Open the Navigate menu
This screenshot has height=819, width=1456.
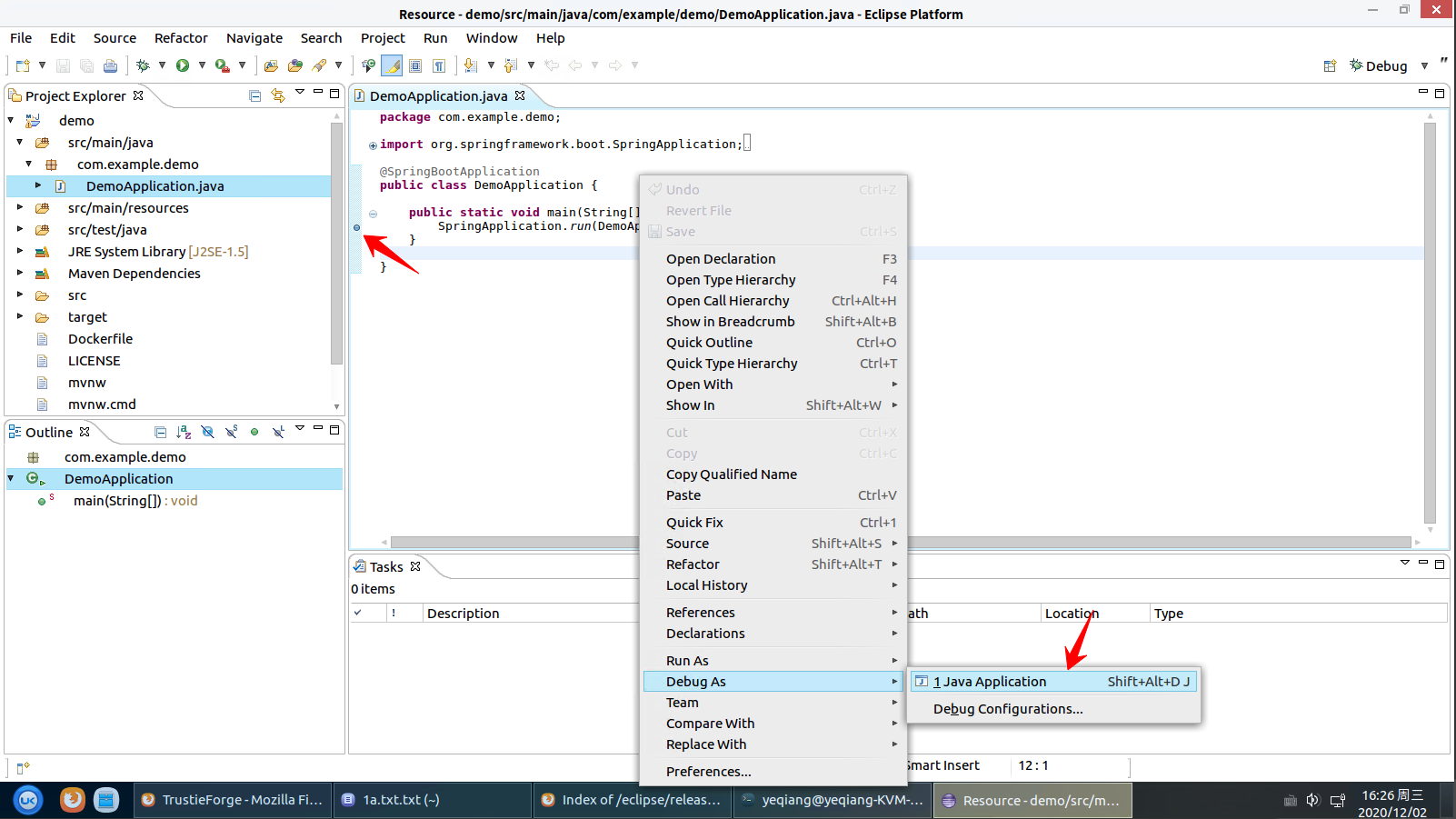coord(254,38)
